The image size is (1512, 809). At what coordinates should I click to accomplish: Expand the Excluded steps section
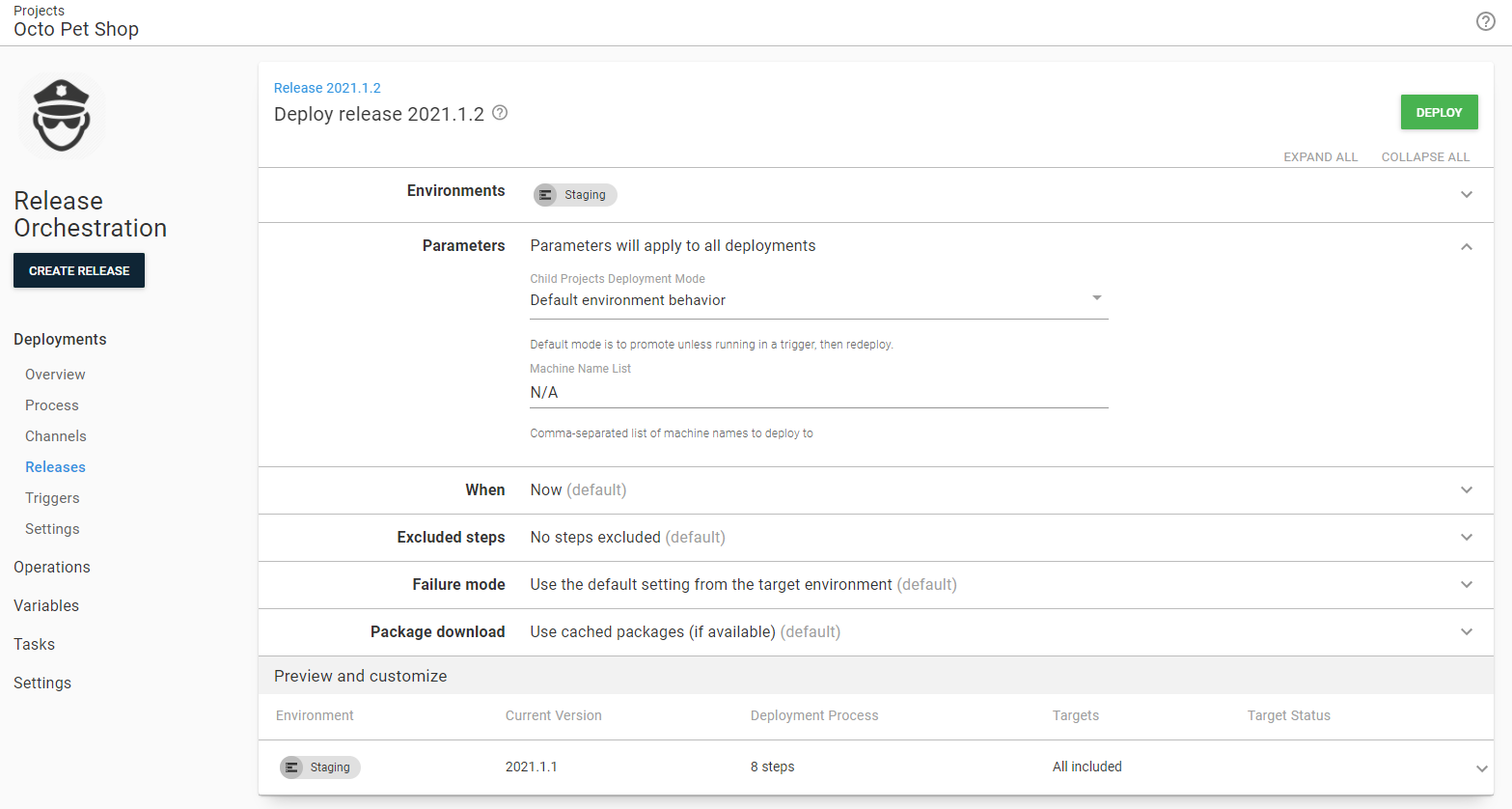pyautogui.click(x=1466, y=538)
